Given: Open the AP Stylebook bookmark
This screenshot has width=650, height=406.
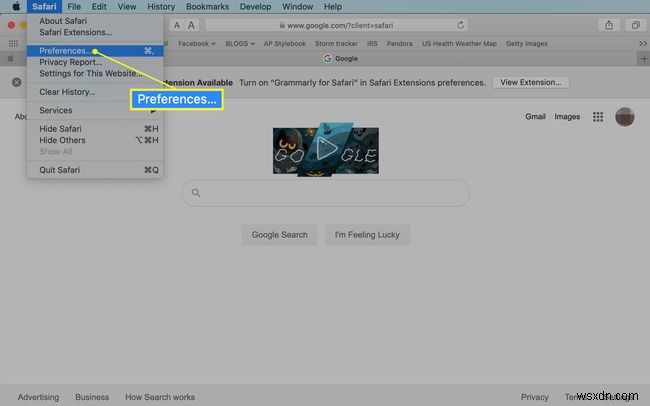Looking at the screenshot, I should coord(284,44).
